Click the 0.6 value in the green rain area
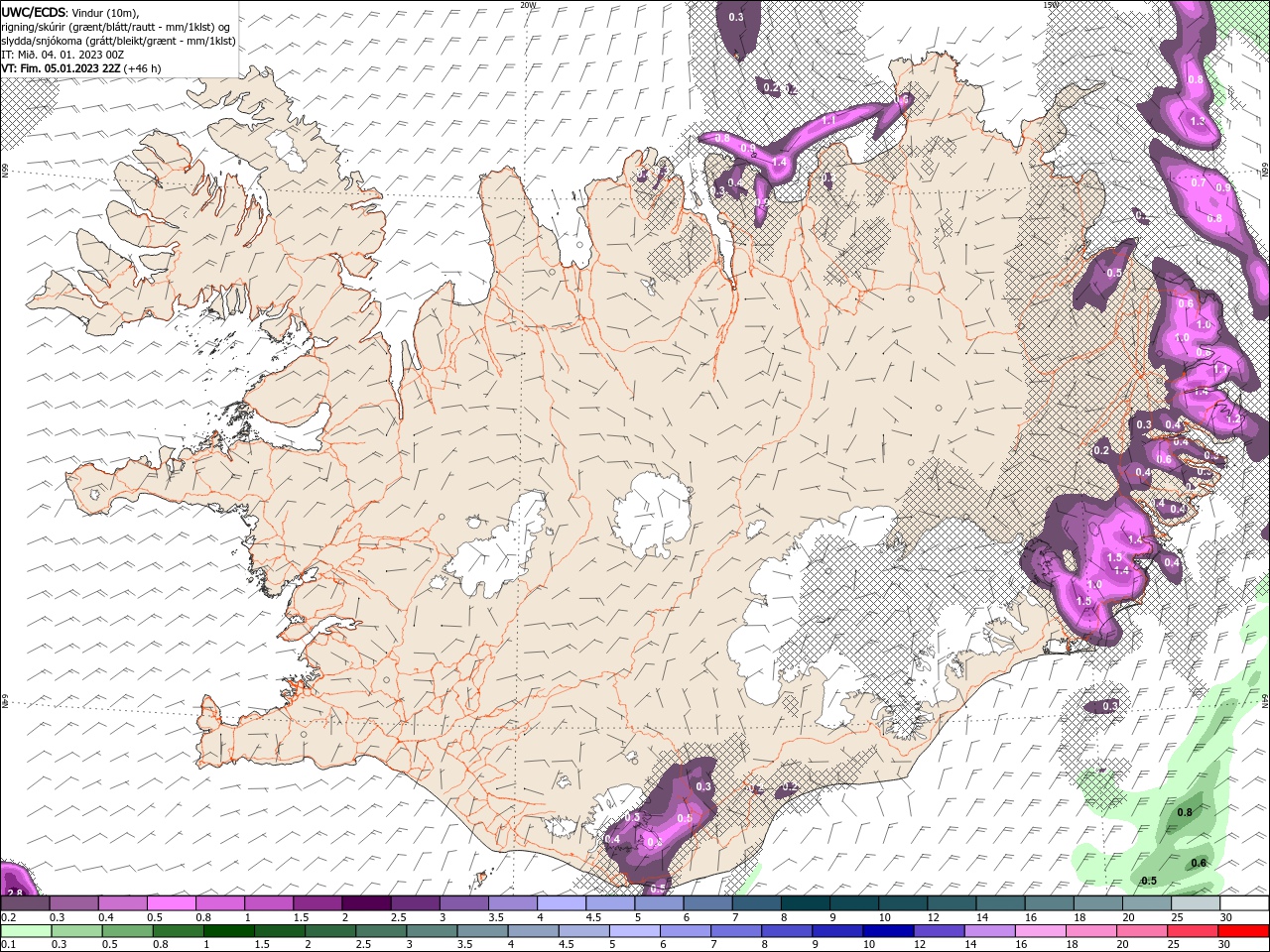 pyautogui.click(x=1199, y=863)
